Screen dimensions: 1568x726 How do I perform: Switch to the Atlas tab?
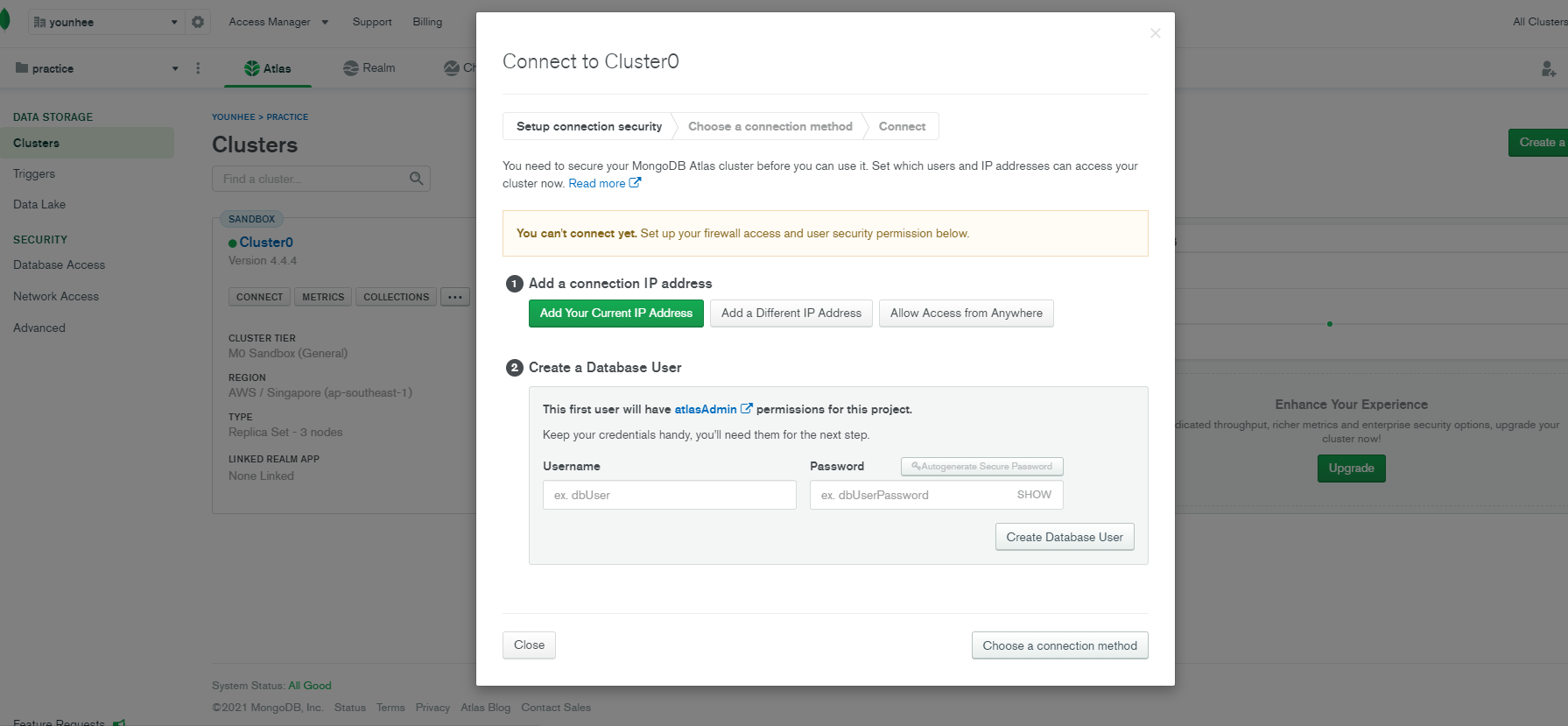pos(268,68)
